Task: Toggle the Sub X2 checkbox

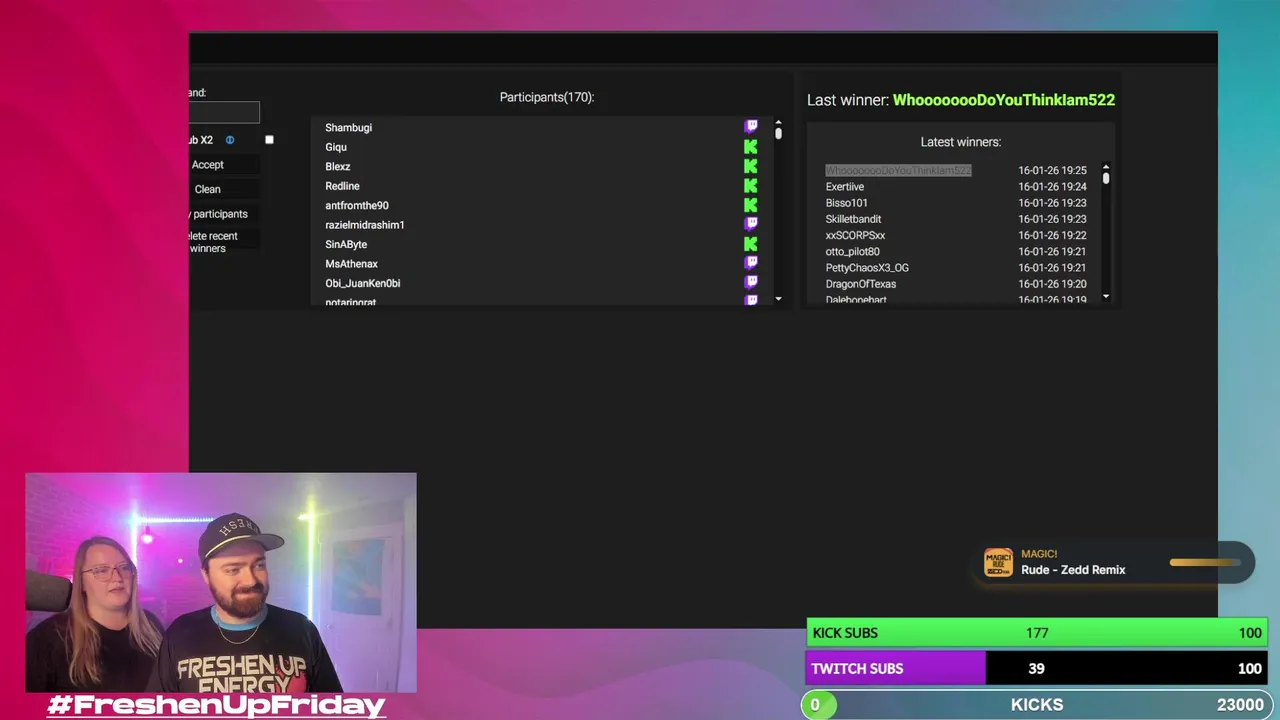Action: [x=269, y=140]
